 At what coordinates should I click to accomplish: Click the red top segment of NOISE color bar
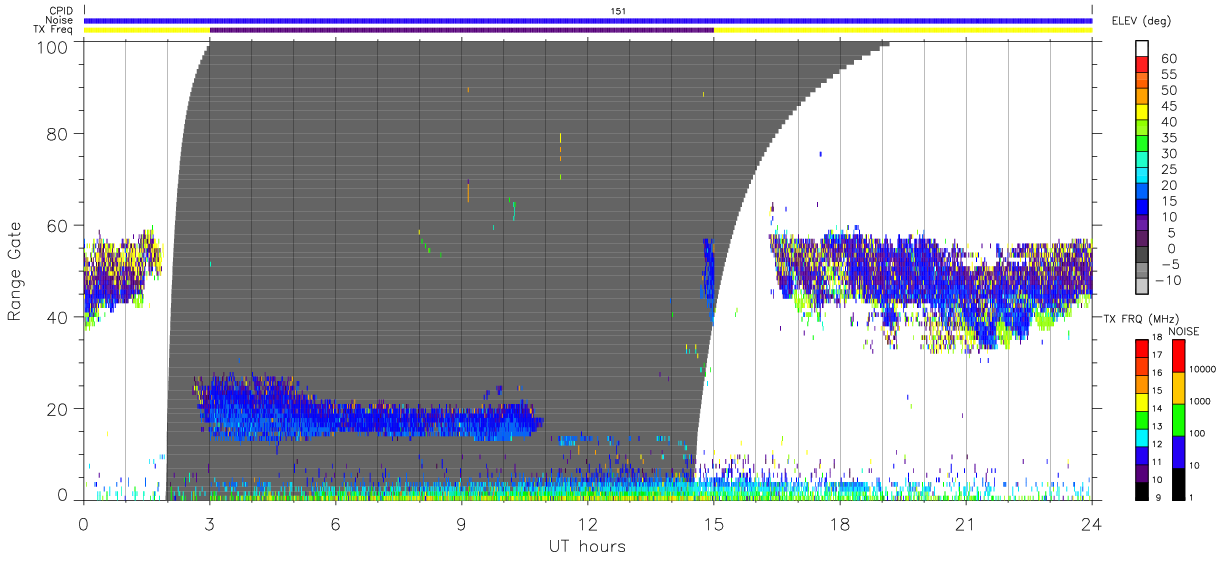(1178, 356)
